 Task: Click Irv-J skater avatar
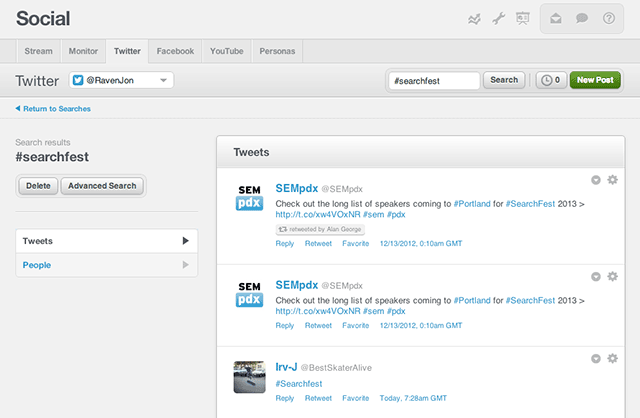249,377
